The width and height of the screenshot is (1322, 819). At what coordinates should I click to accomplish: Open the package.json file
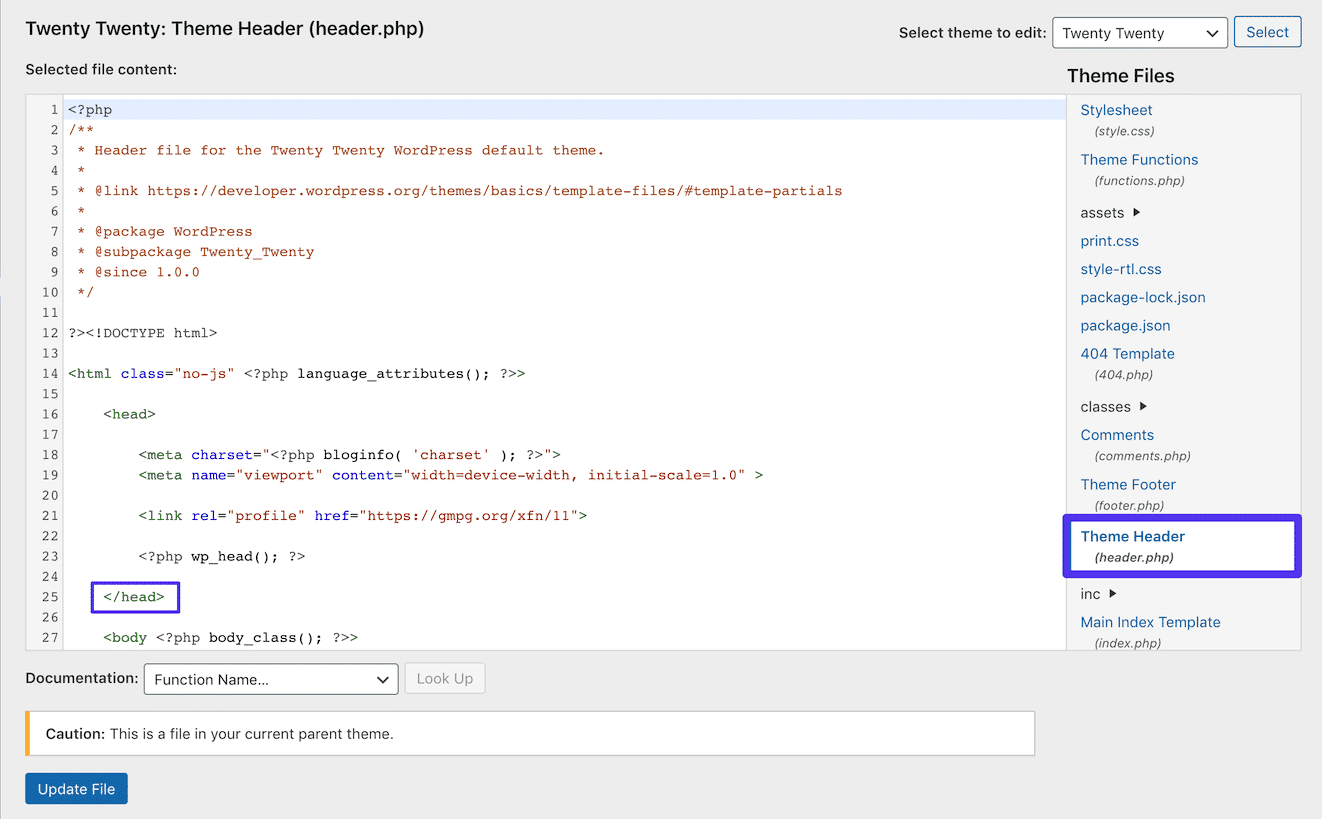click(x=1125, y=325)
